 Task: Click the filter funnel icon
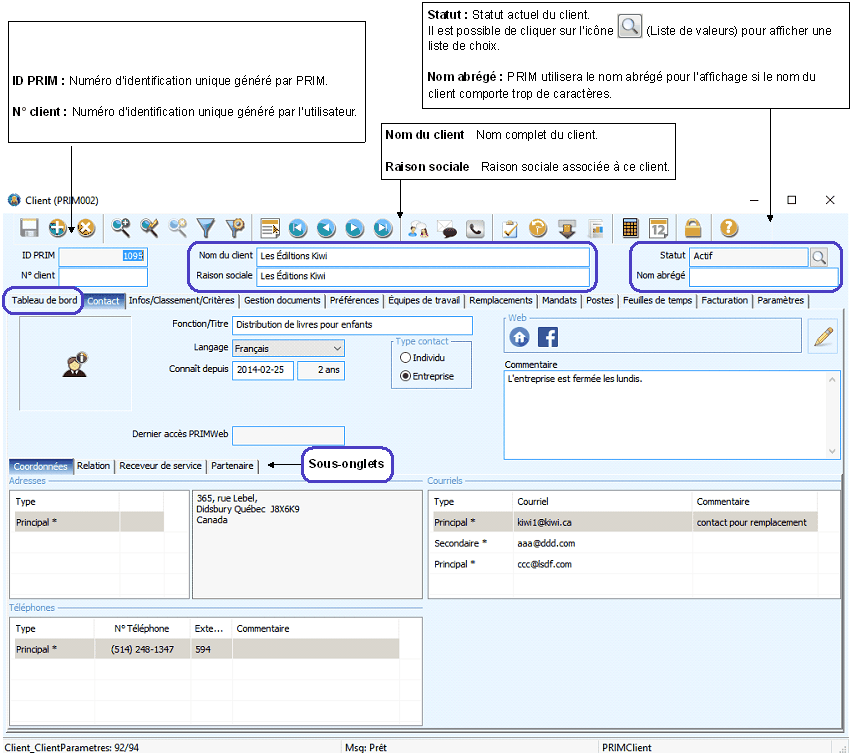(x=206, y=228)
